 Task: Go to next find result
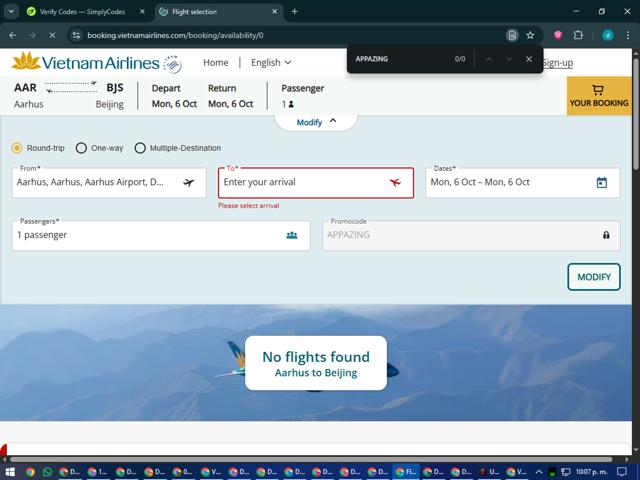click(x=509, y=59)
